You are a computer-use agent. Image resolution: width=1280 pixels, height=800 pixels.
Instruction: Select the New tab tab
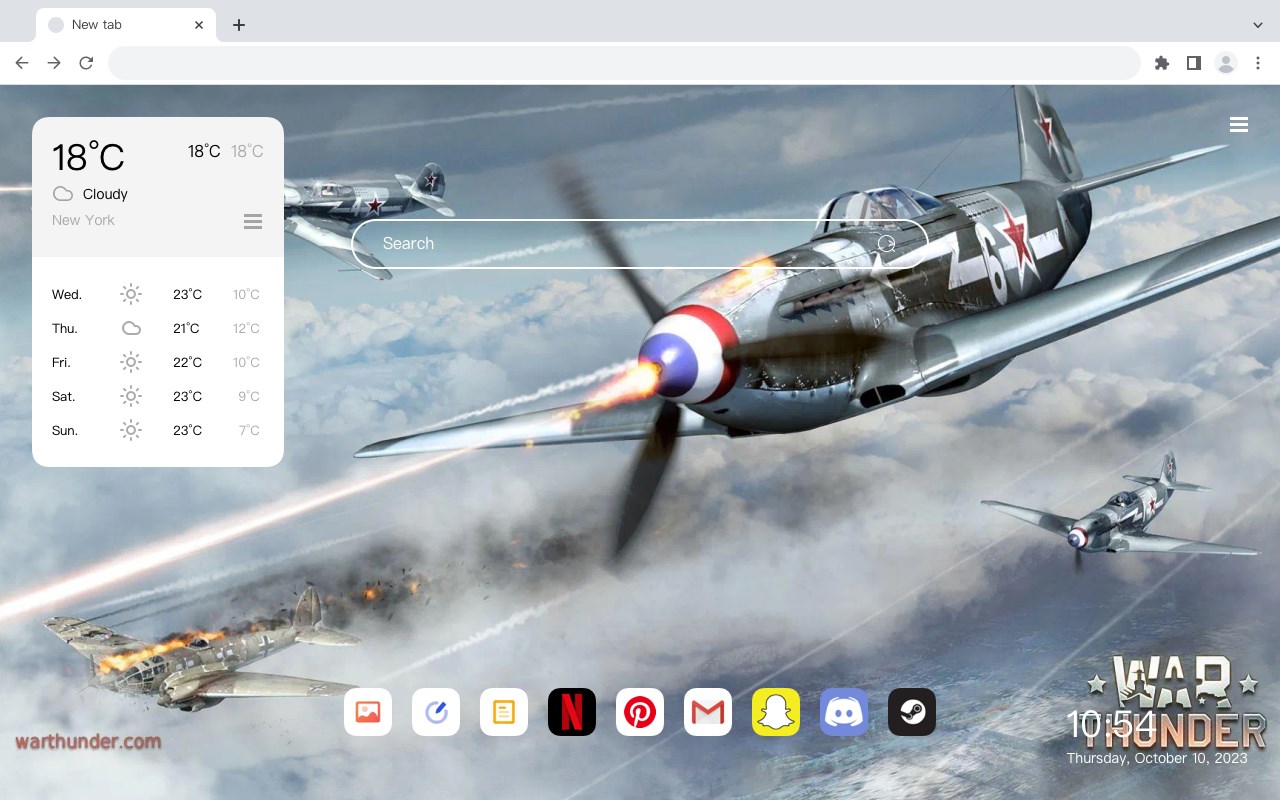click(126, 25)
